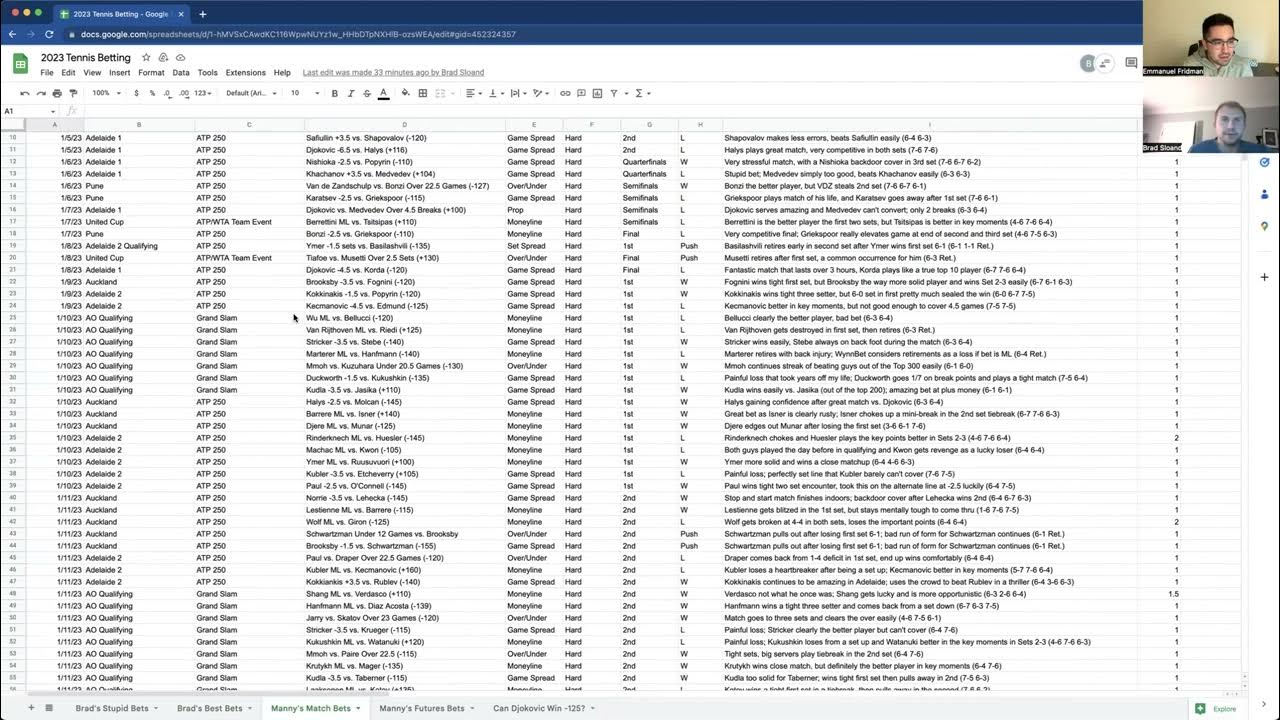
Task: Open vertical align dropdown
Action: coord(495,93)
